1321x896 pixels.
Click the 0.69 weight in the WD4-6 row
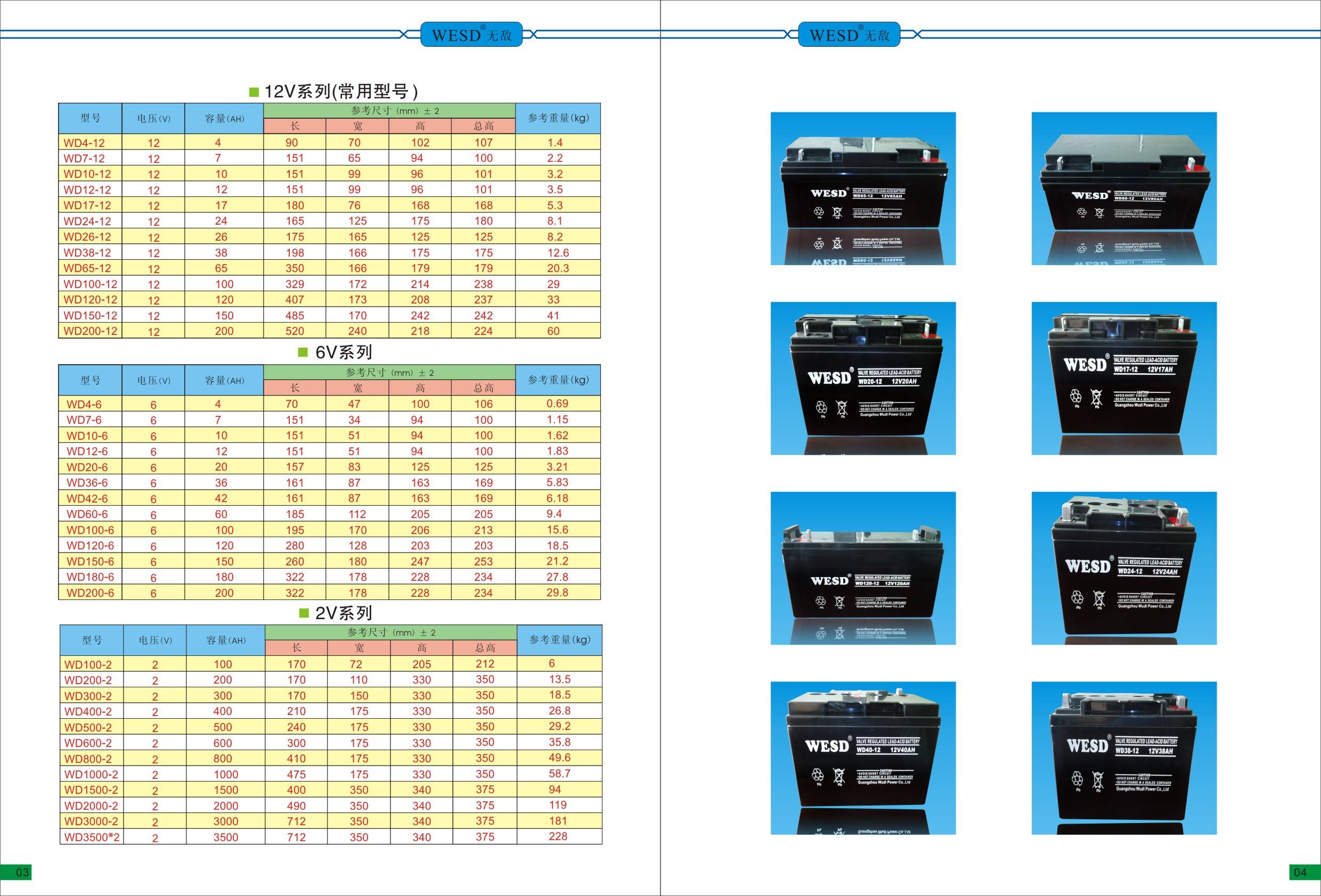(x=557, y=404)
